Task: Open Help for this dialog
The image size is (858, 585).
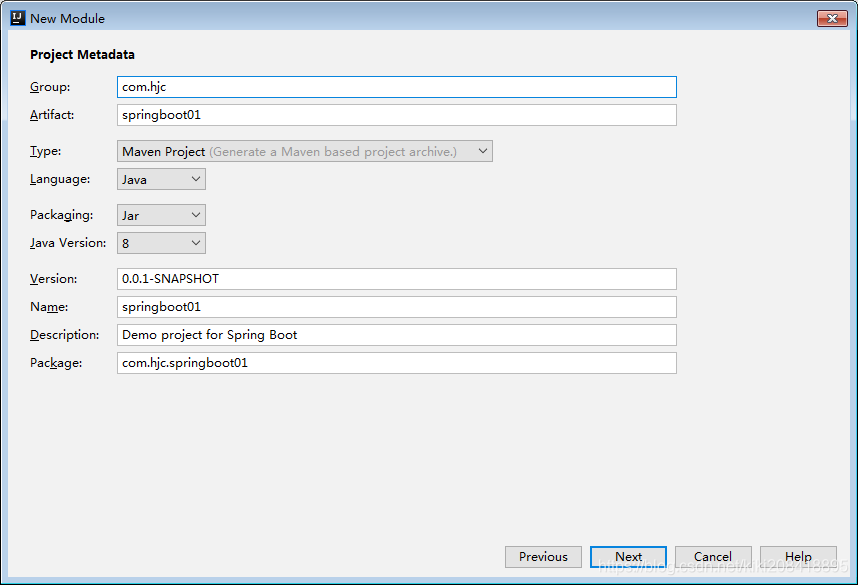Action: (x=798, y=557)
